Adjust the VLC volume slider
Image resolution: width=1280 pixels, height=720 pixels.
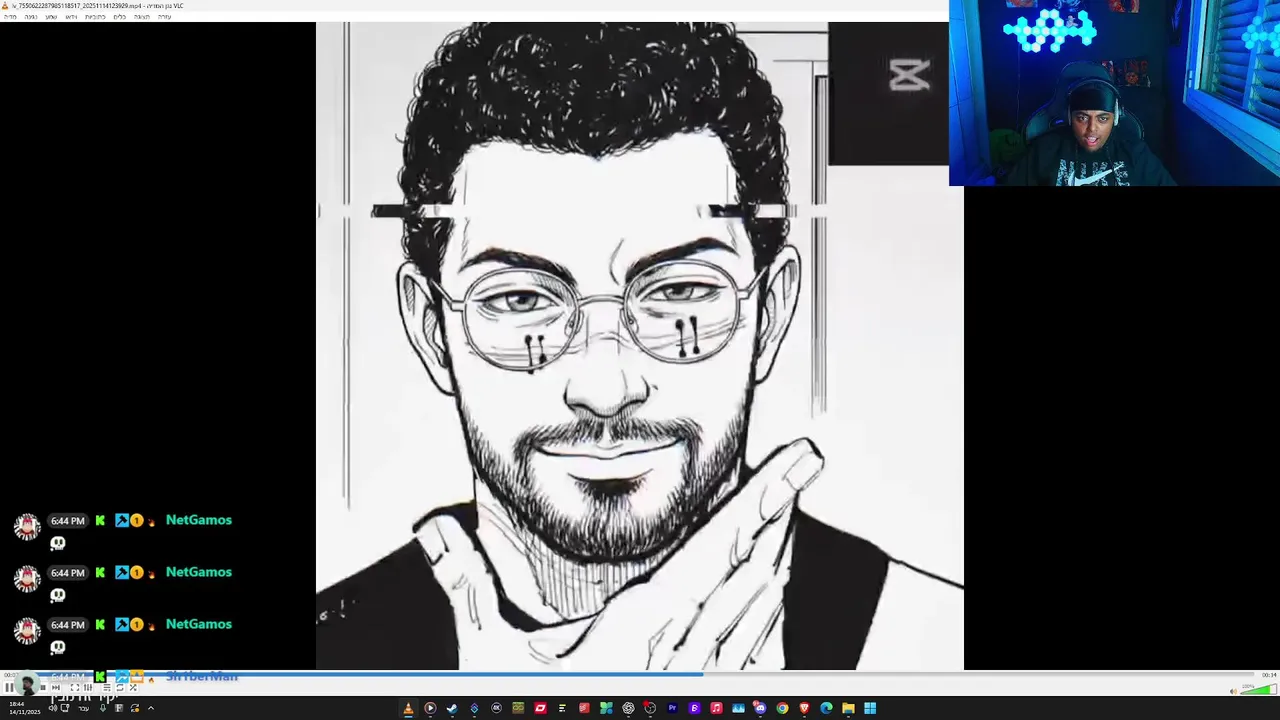1261,689
